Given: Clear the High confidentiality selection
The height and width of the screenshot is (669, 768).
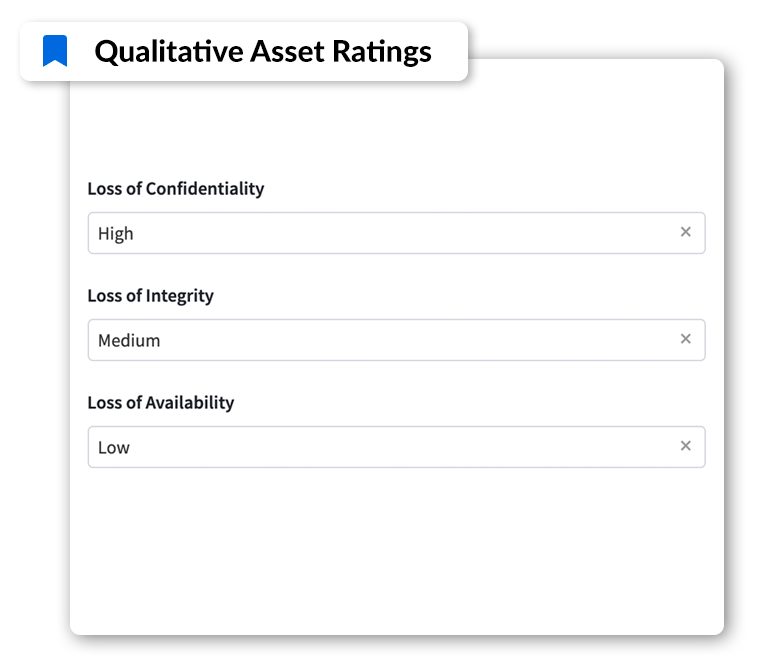Looking at the screenshot, I should (685, 232).
